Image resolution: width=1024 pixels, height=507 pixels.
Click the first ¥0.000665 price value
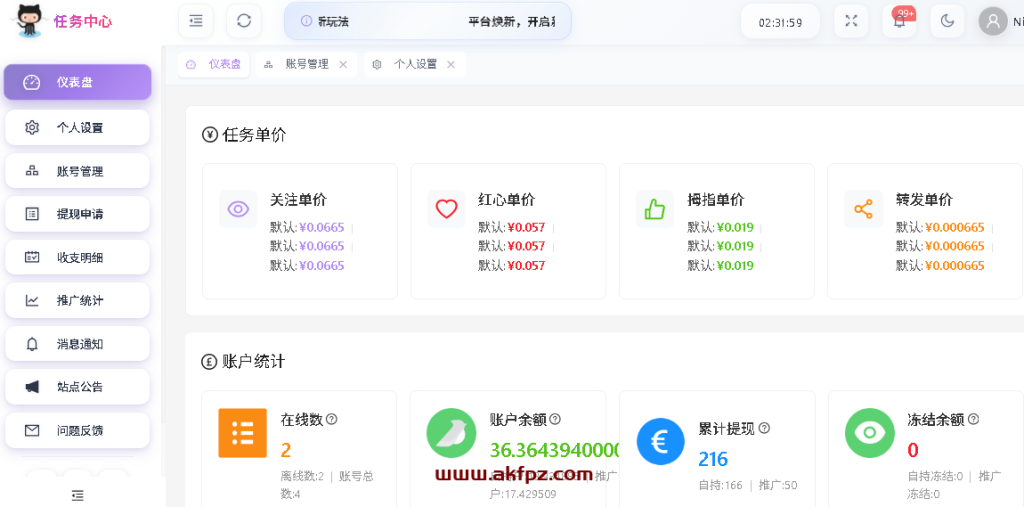[955, 227]
